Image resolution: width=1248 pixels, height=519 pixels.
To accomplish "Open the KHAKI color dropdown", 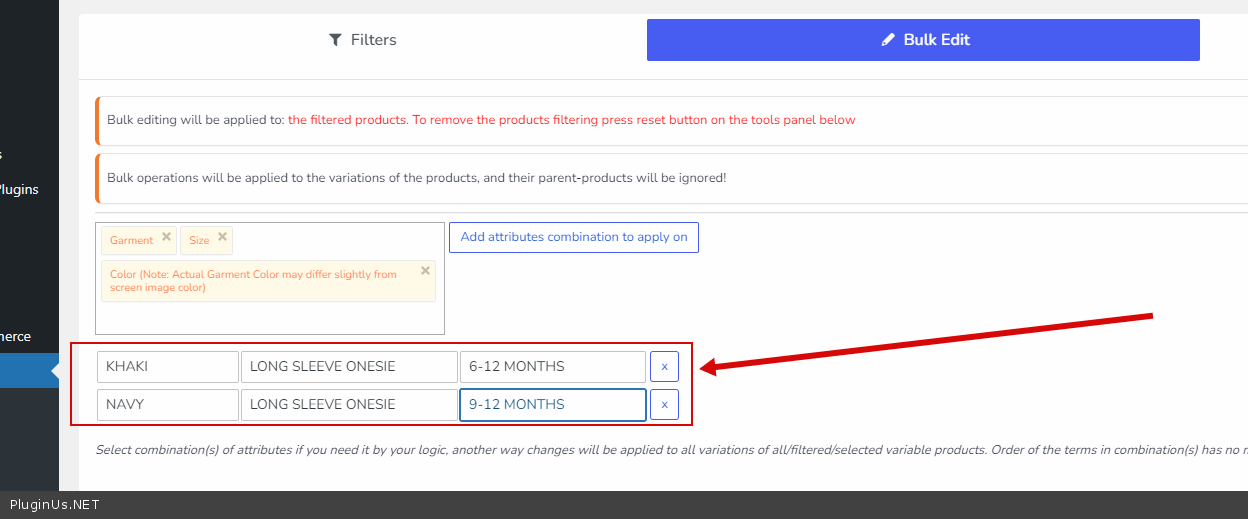I will (168, 367).
